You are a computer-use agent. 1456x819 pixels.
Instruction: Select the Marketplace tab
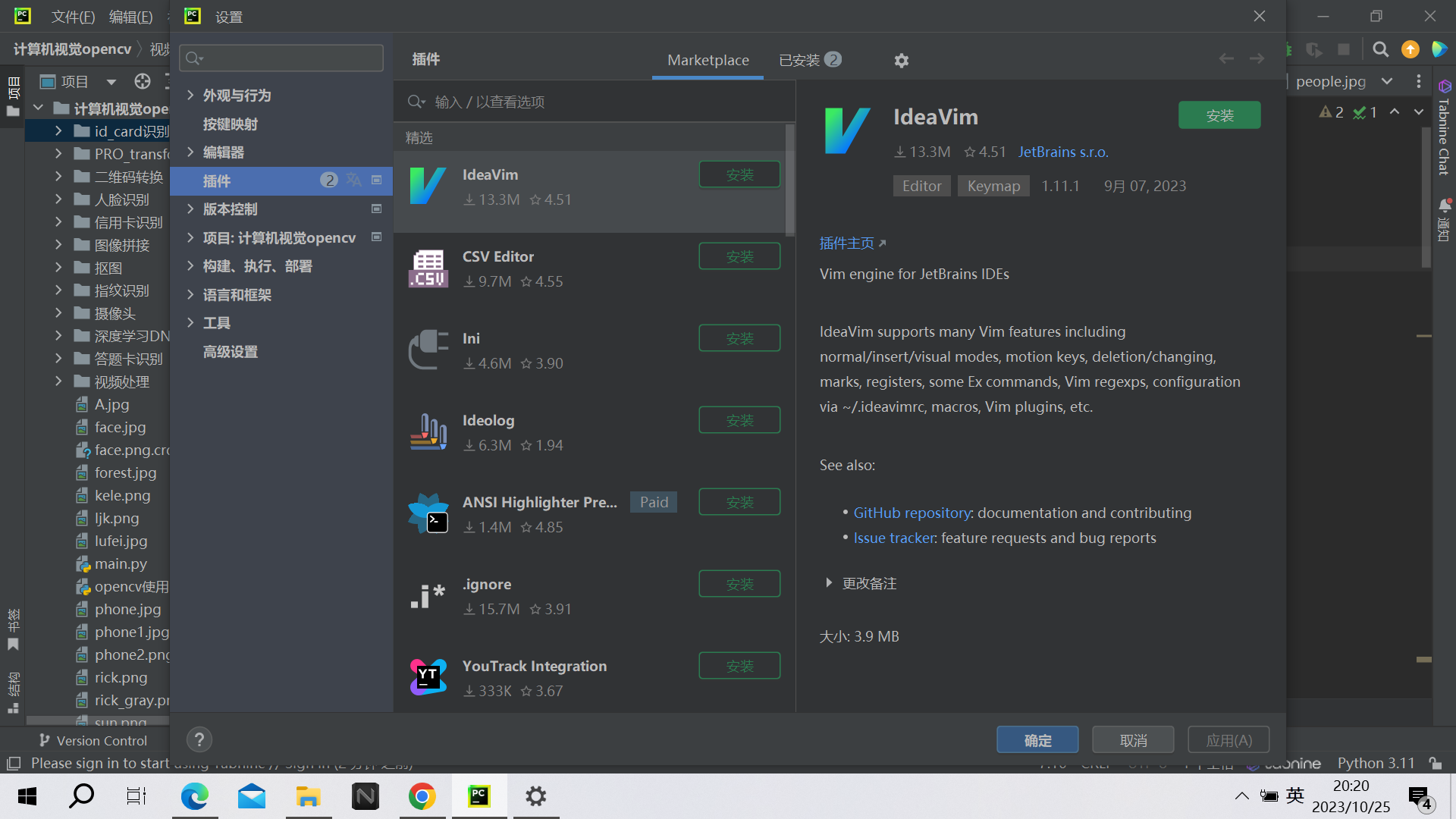click(708, 60)
